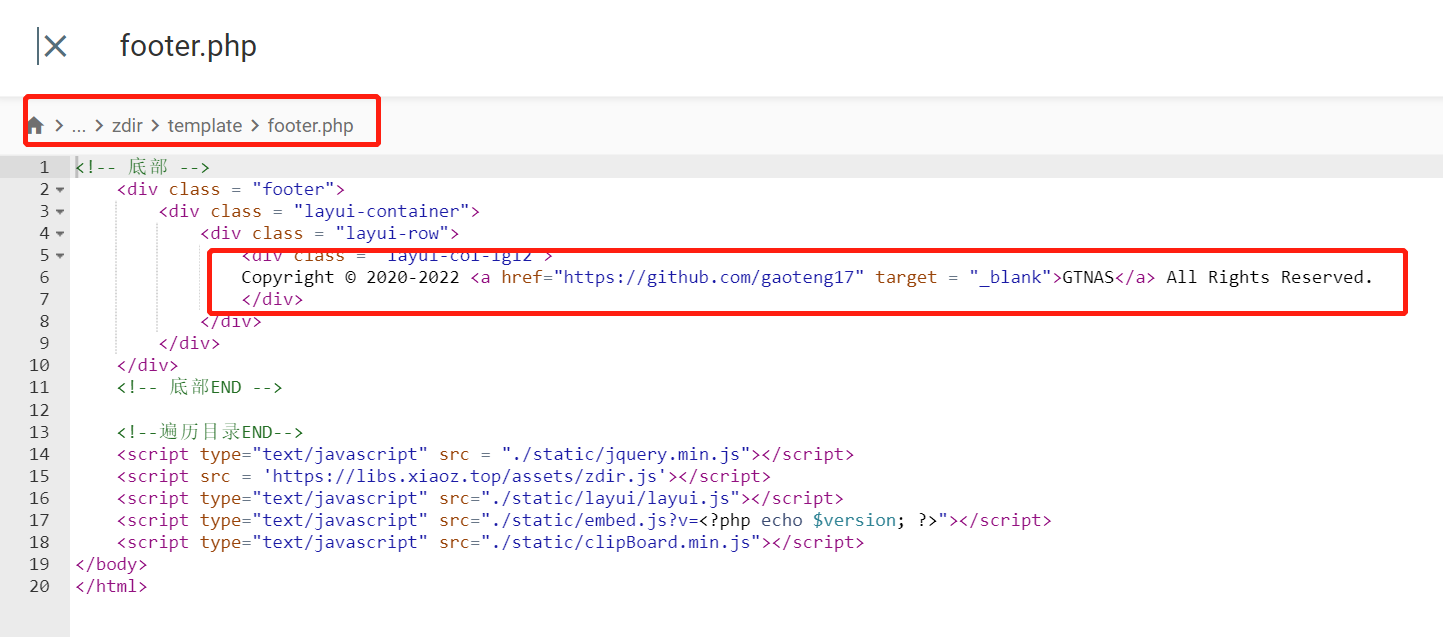Collapse the fold arrow on line 3
Viewport: 1443px width, 637px height.
(60, 212)
